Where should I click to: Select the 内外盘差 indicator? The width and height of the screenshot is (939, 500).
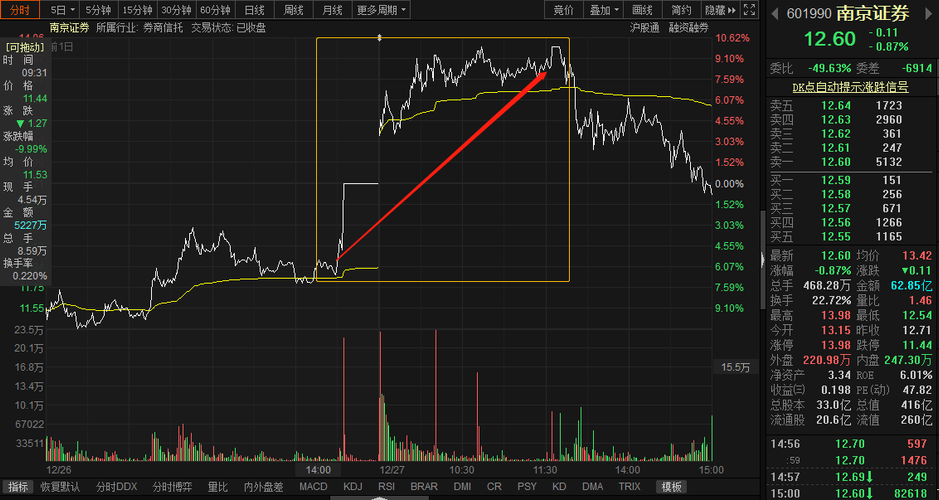click(263, 487)
